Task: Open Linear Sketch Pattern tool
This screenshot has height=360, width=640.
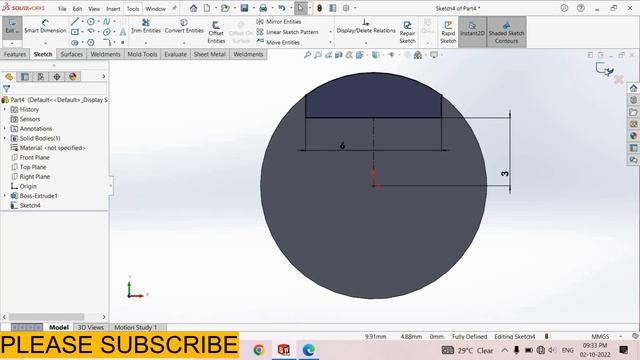Action: (287, 32)
